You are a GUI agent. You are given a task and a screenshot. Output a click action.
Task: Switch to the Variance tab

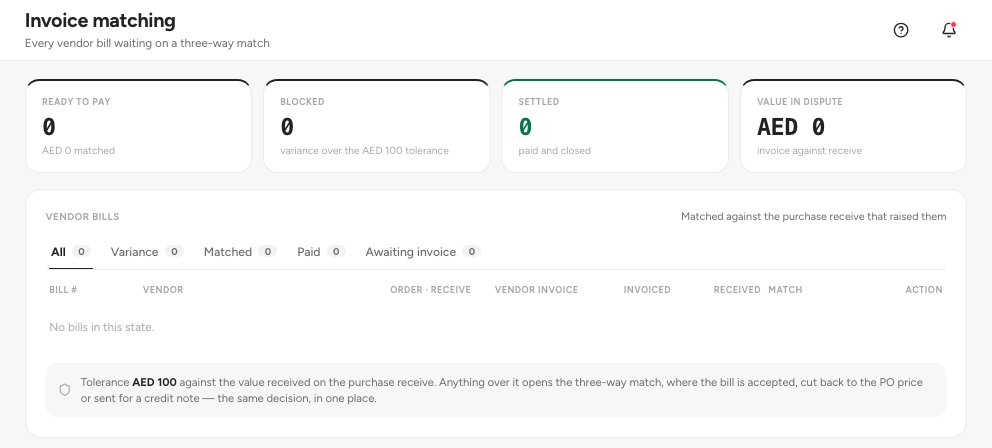[147, 252]
